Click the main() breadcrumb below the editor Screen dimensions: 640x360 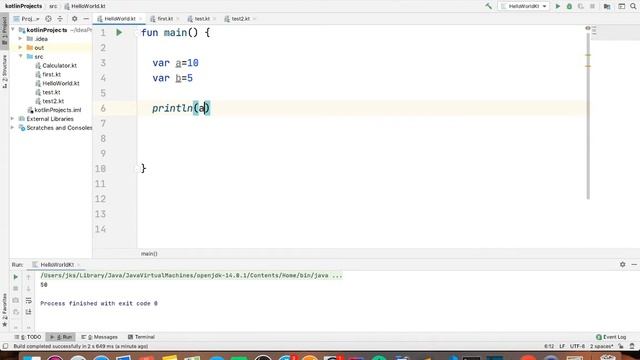[x=149, y=253]
